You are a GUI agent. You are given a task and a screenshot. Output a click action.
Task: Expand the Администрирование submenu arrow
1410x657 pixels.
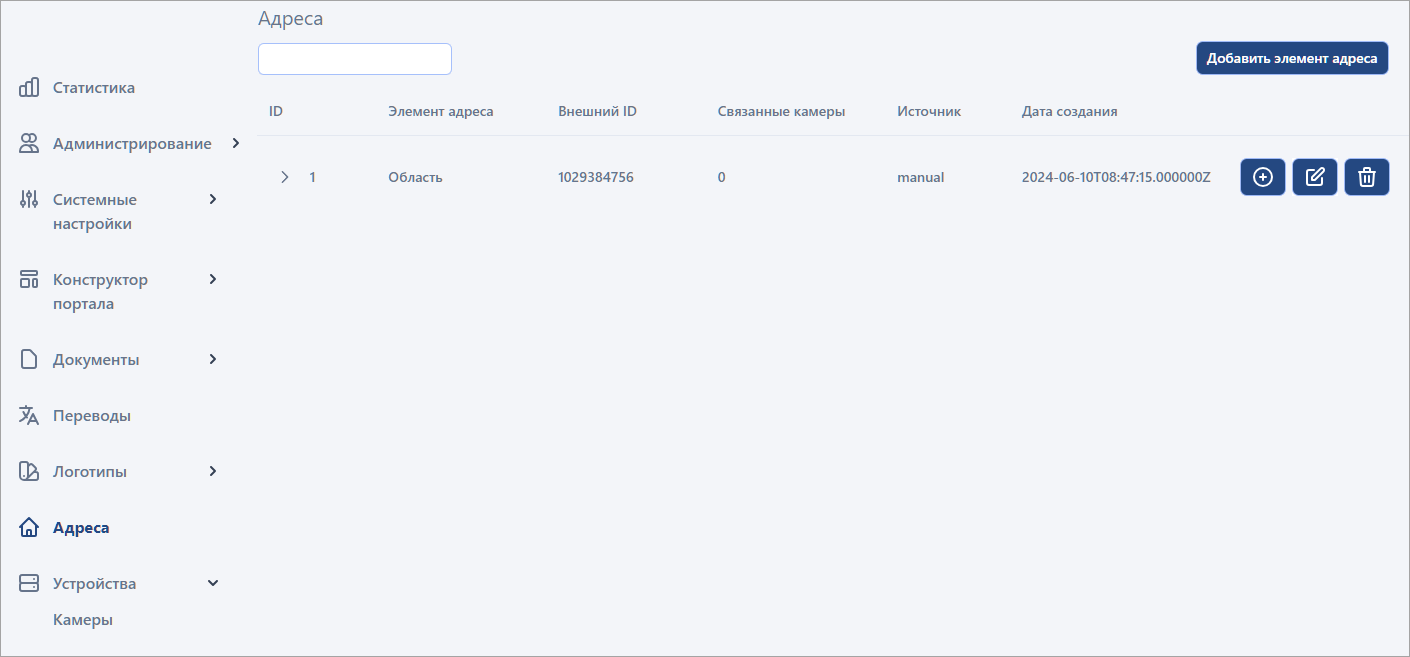pyautogui.click(x=236, y=143)
